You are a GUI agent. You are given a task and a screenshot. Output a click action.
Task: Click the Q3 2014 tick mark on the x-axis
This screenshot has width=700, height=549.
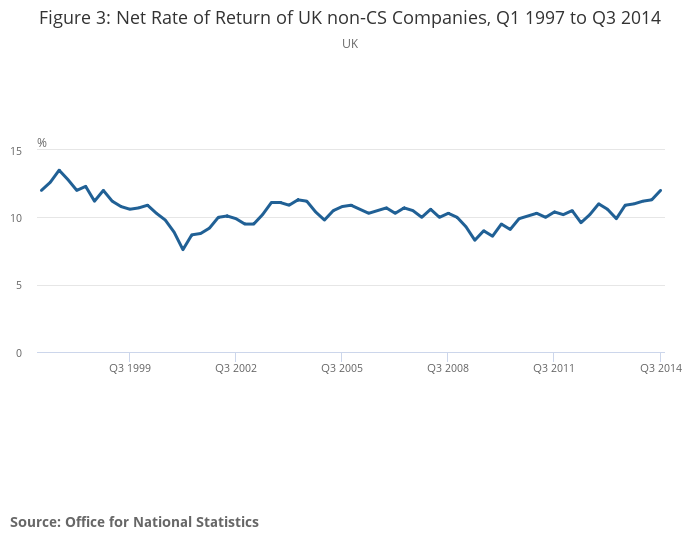[x=661, y=356]
